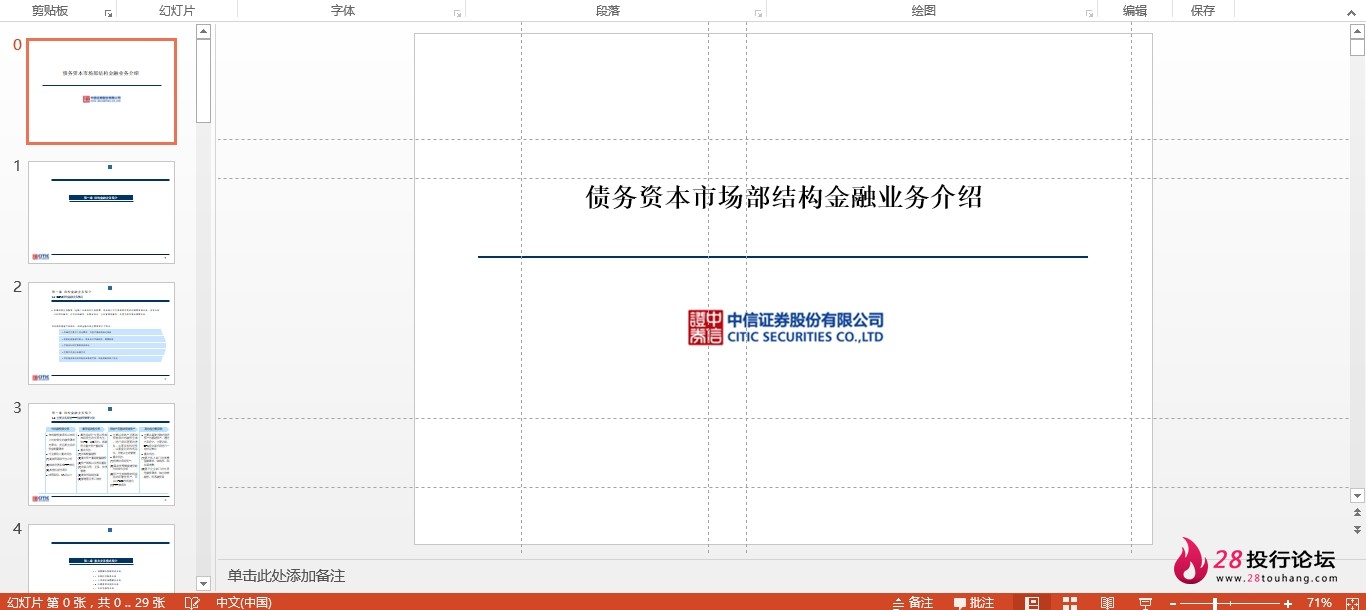This screenshot has height=610, width=1366.
Task: Click the 保存 ribbon group label
Action: click(1203, 11)
